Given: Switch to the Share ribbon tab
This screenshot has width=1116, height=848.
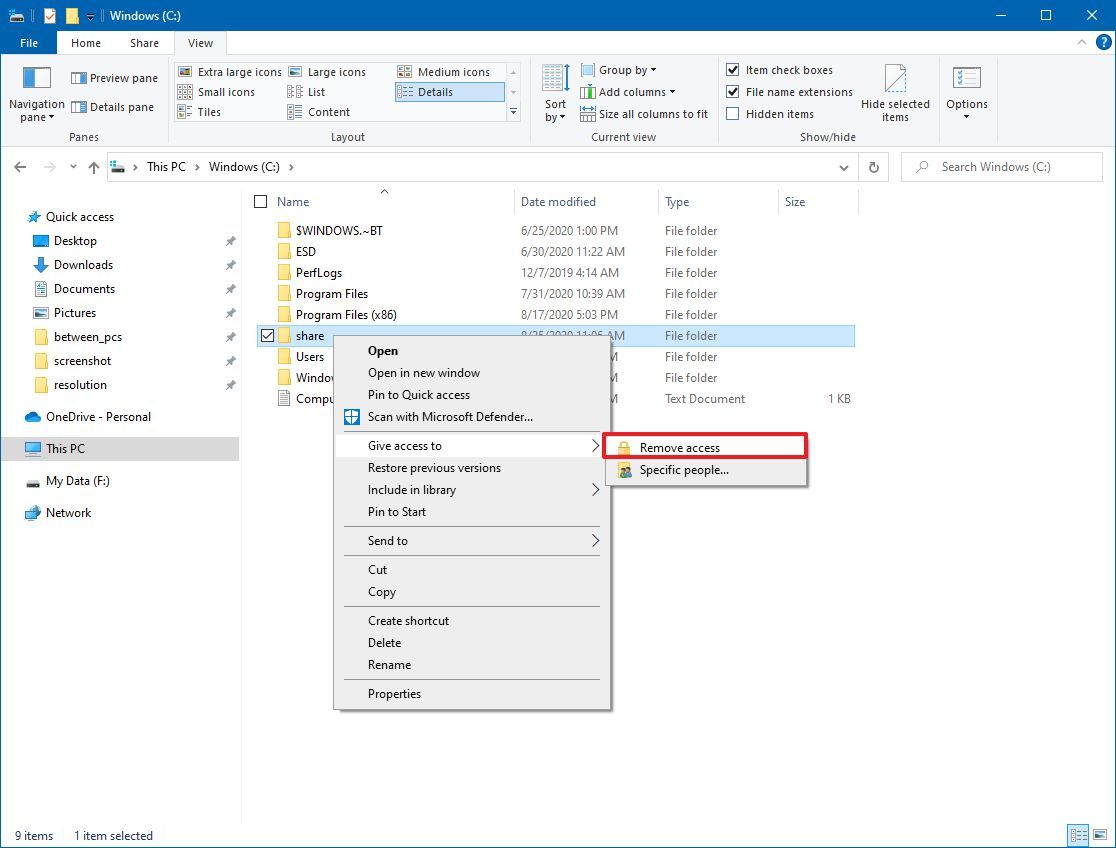Looking at the screenshot, I should click(x=144, y=43).
